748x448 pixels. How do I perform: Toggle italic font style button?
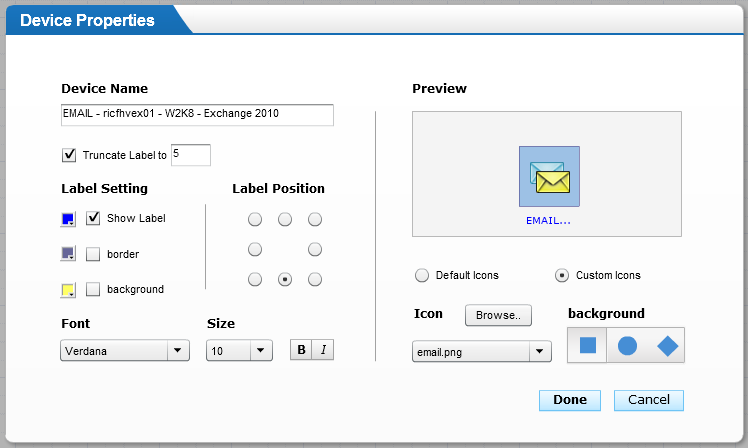tap(323, 350)
